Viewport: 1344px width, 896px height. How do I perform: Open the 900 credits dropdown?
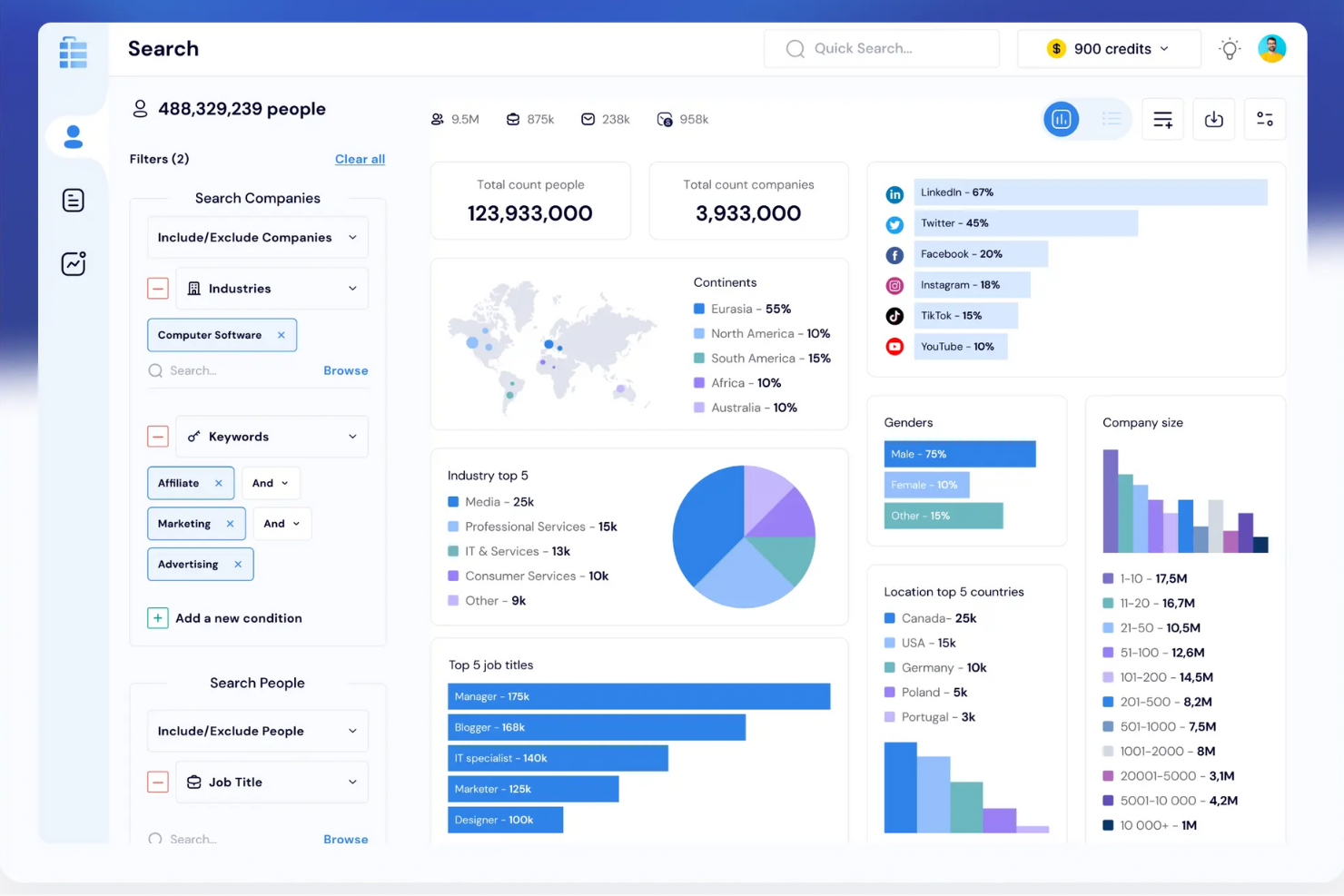coord(1110,49)
